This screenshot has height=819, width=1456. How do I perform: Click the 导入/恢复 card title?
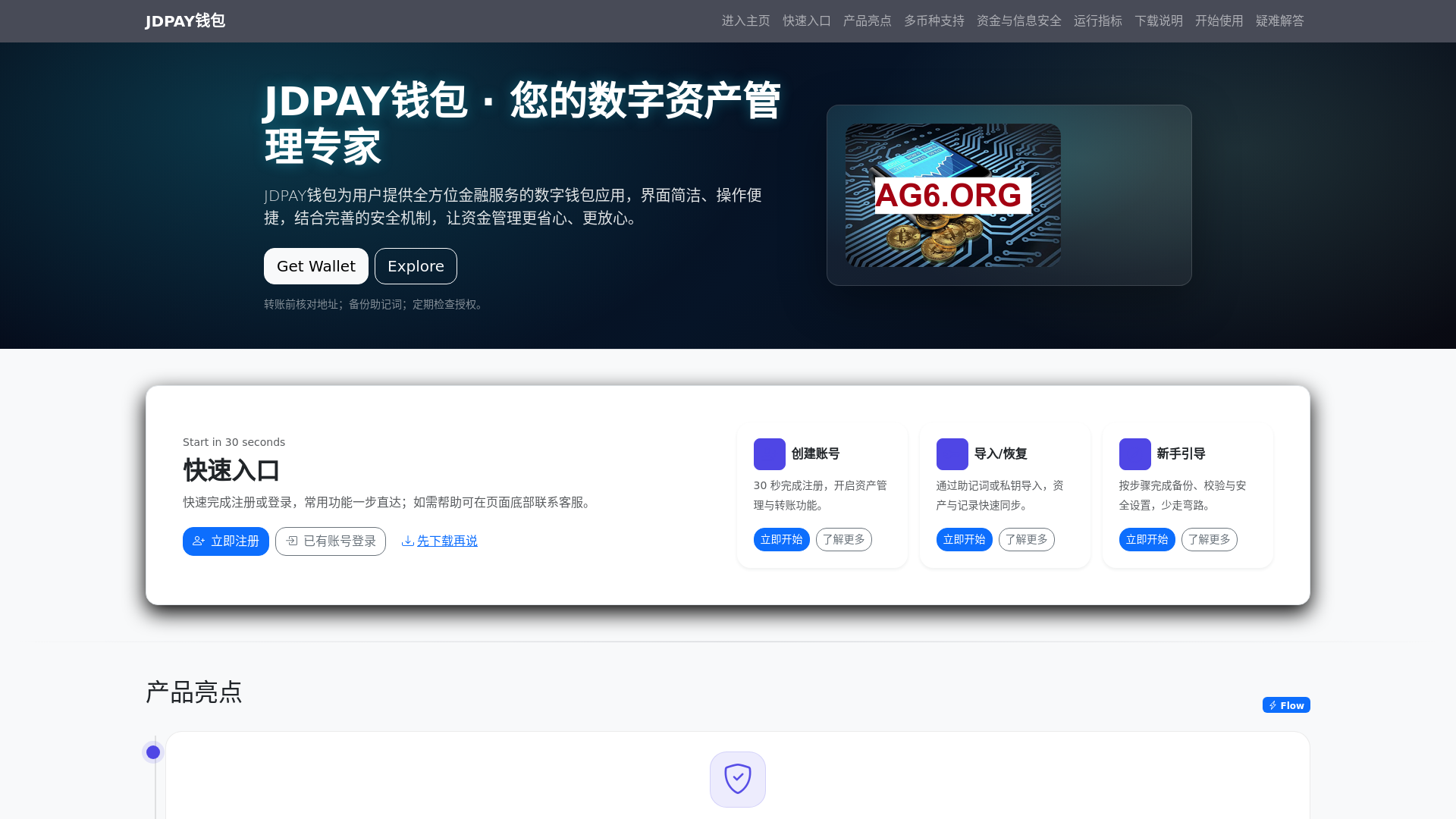coord(1001,453)
